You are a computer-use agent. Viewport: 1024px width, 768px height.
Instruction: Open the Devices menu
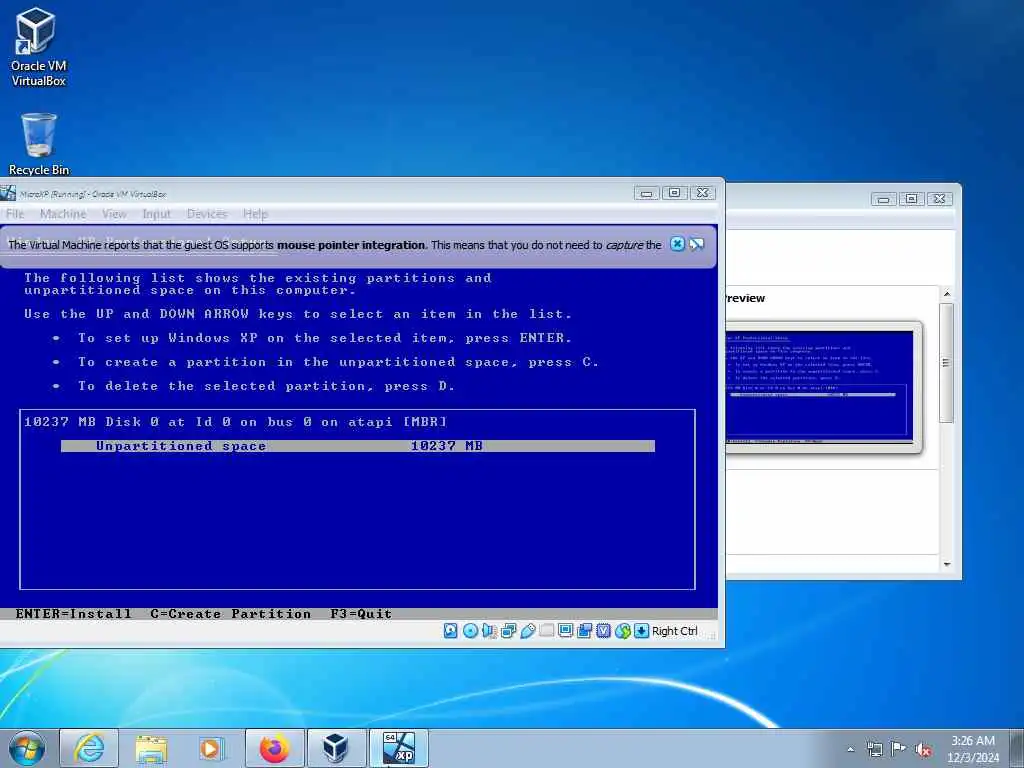(207, 214)
